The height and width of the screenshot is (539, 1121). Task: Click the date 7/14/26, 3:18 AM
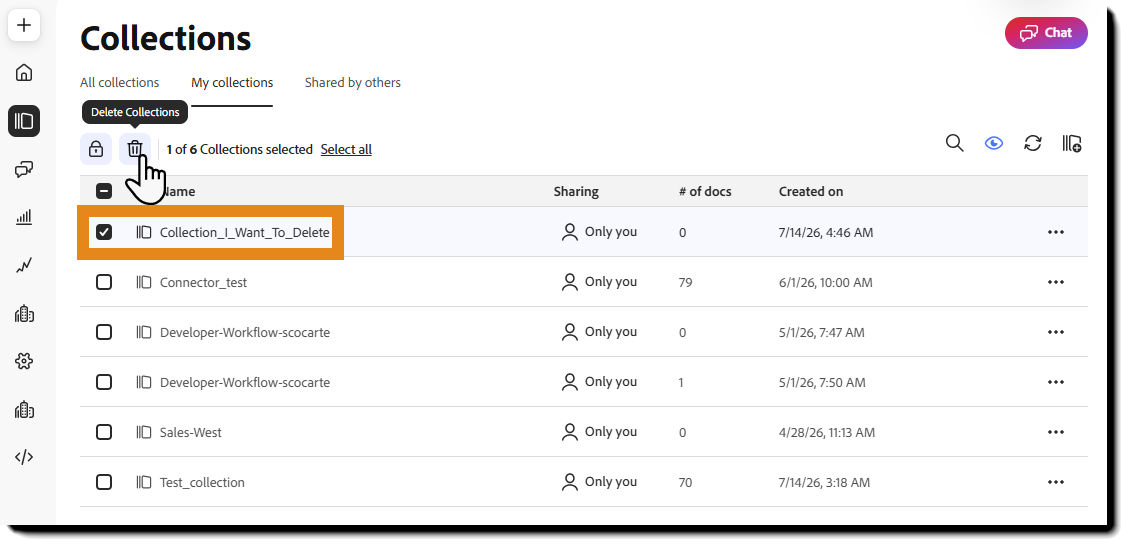coord(824,483)
